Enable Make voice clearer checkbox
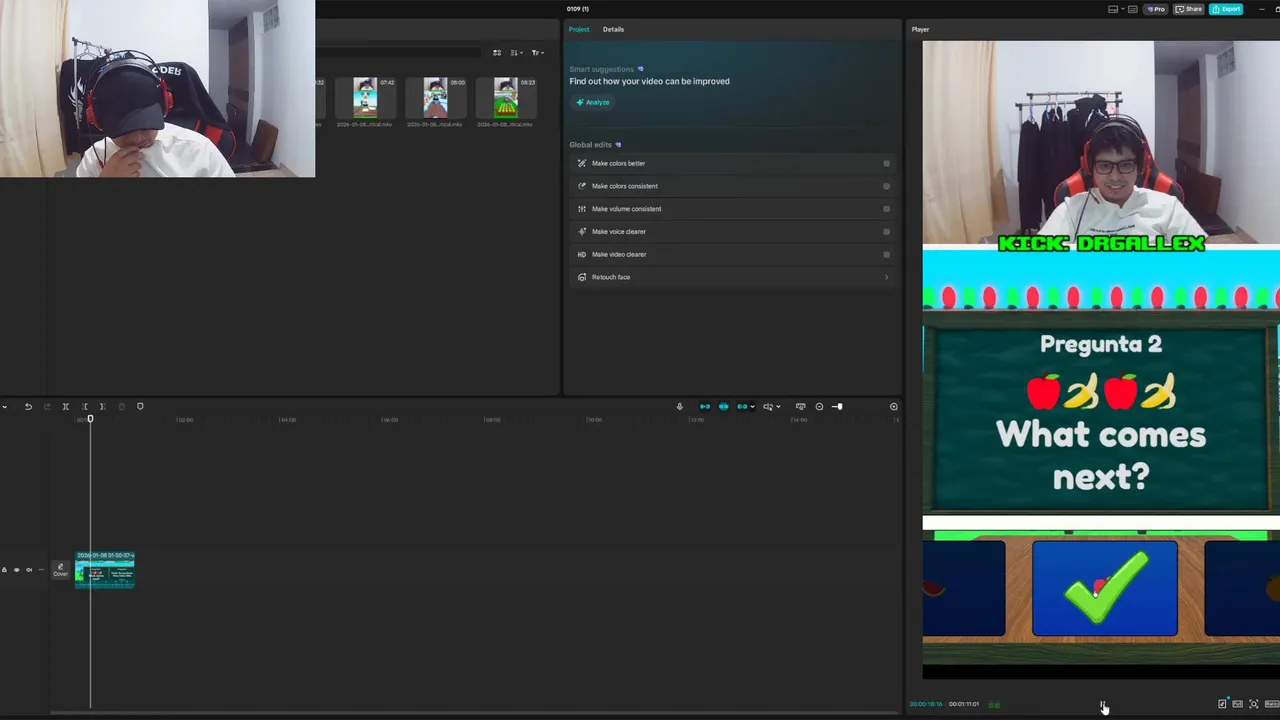The image size is (1280, 720). coord(886,231)
